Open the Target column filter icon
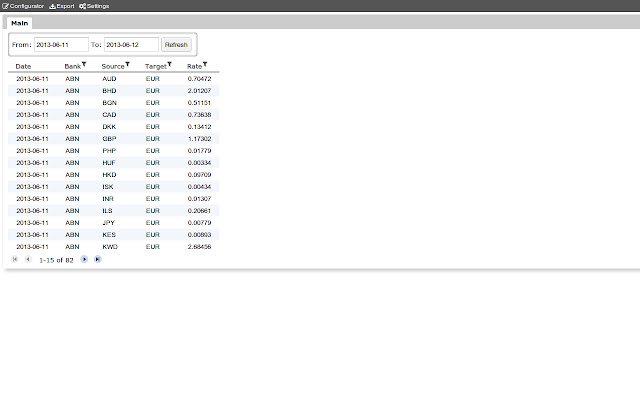Image resolution: width=640 pixels, height=400 pixels. click(x=169, y=64)
